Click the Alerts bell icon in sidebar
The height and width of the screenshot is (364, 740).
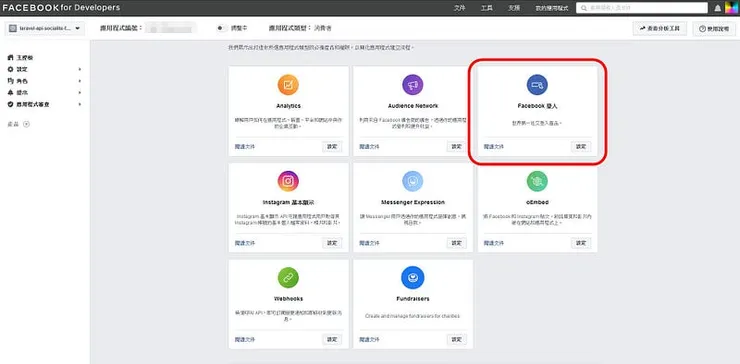click(x=10, y=93)
